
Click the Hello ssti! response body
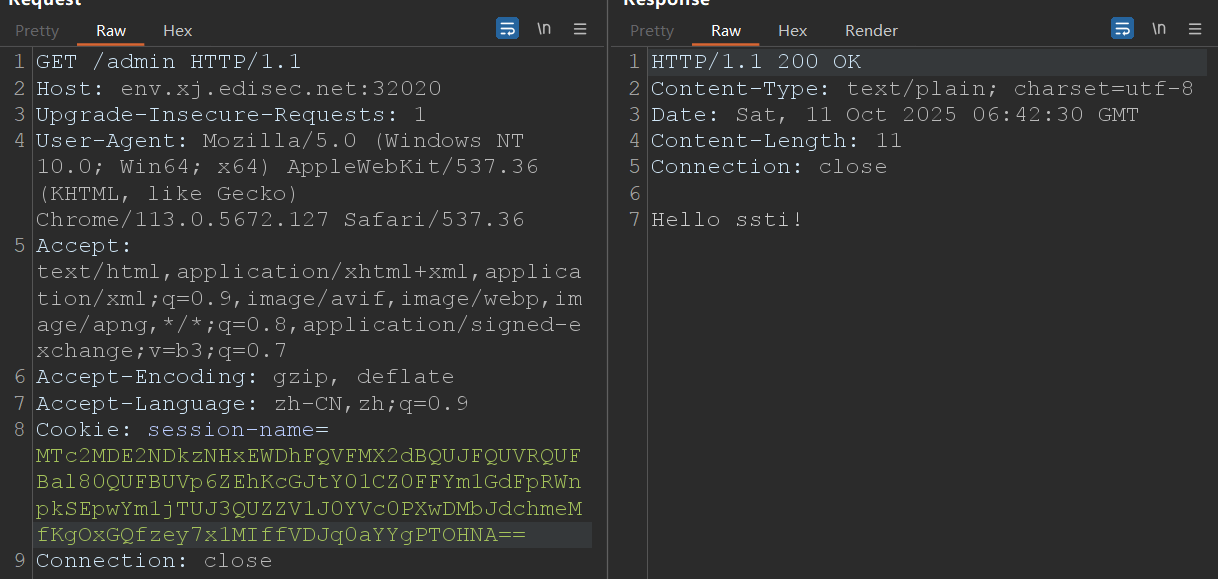click(x=726, y=219)
